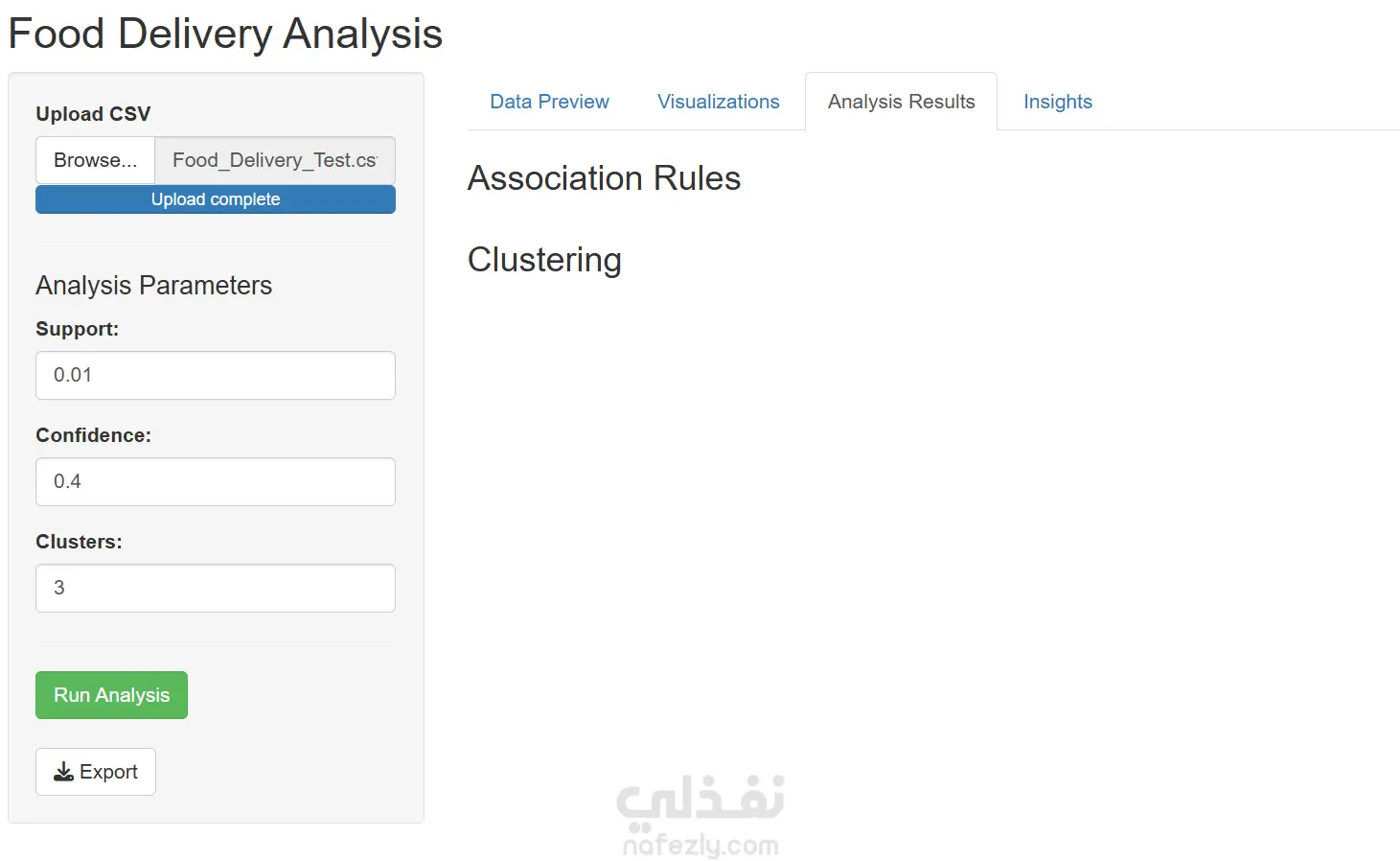Click the Food Delivery Analysis page title

point(225,34)
